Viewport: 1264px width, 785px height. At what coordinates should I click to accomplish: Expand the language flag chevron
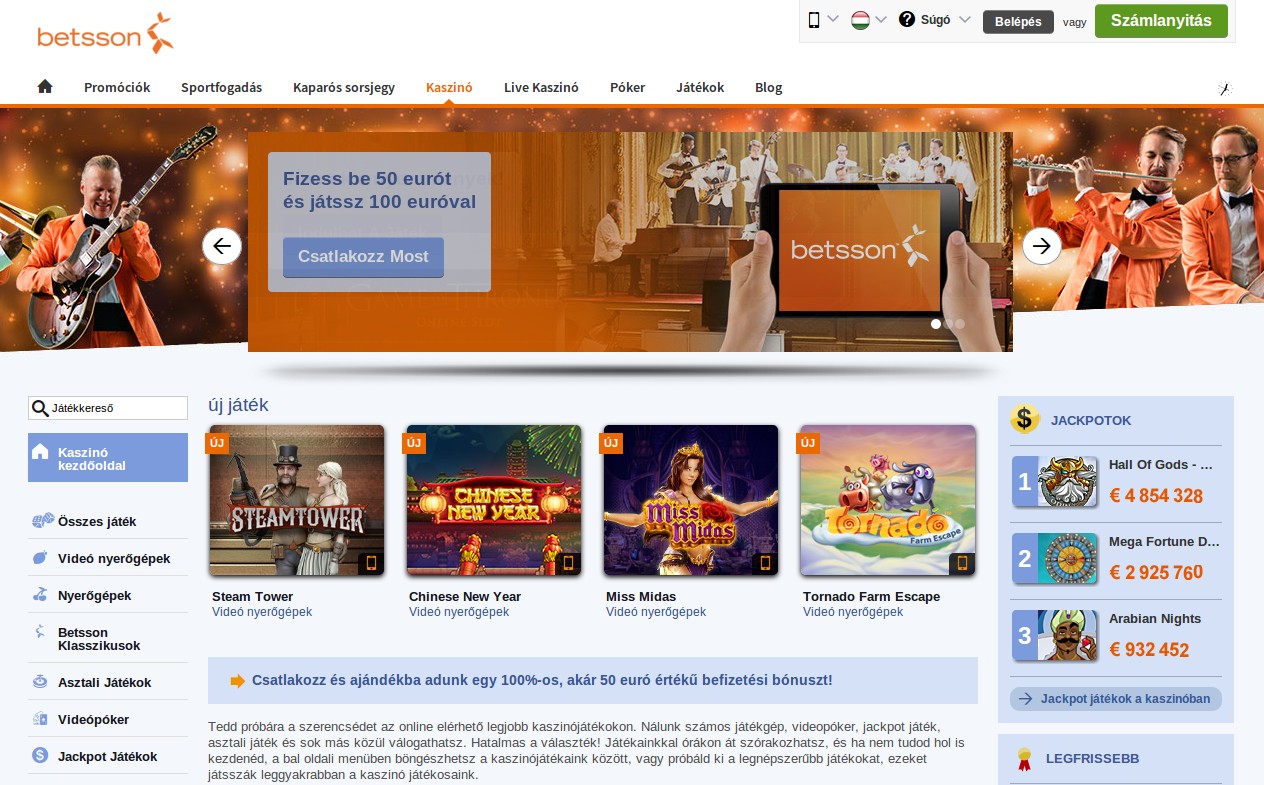point(881,20)
